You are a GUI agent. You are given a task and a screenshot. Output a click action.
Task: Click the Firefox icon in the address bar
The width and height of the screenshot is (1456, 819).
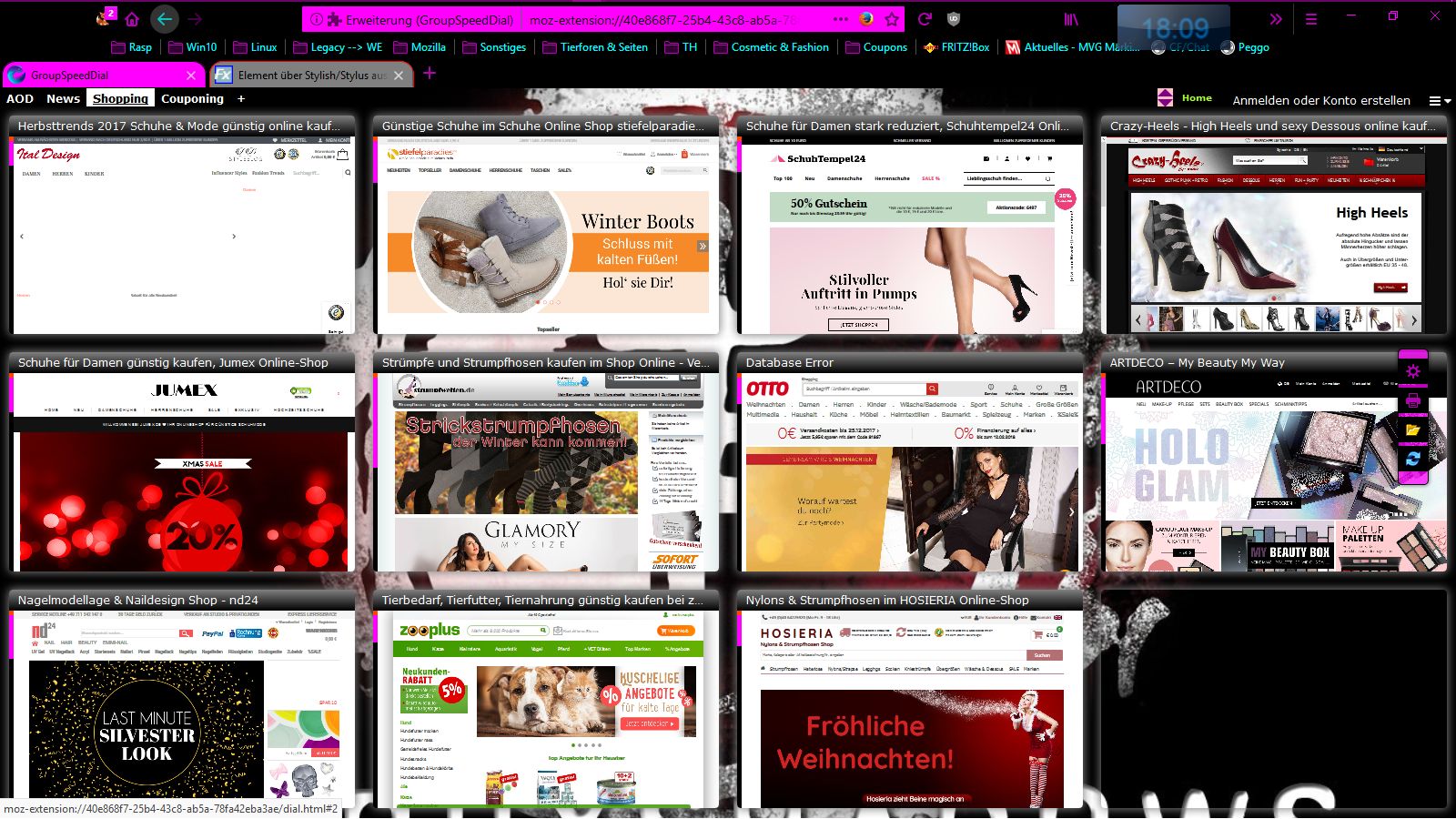[866, 18]
